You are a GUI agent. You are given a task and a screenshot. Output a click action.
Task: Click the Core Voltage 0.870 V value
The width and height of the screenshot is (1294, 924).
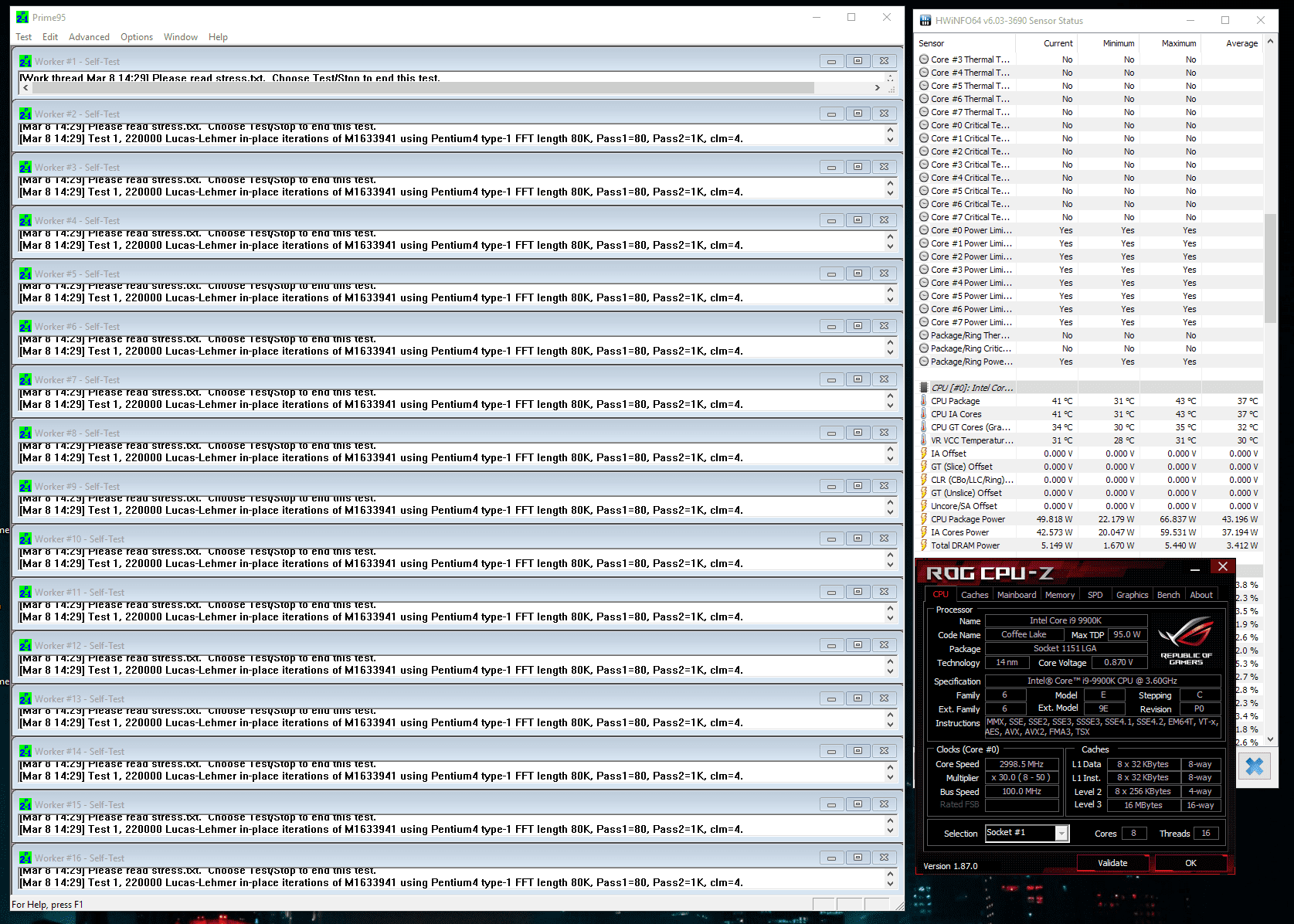pos(1118,662)
